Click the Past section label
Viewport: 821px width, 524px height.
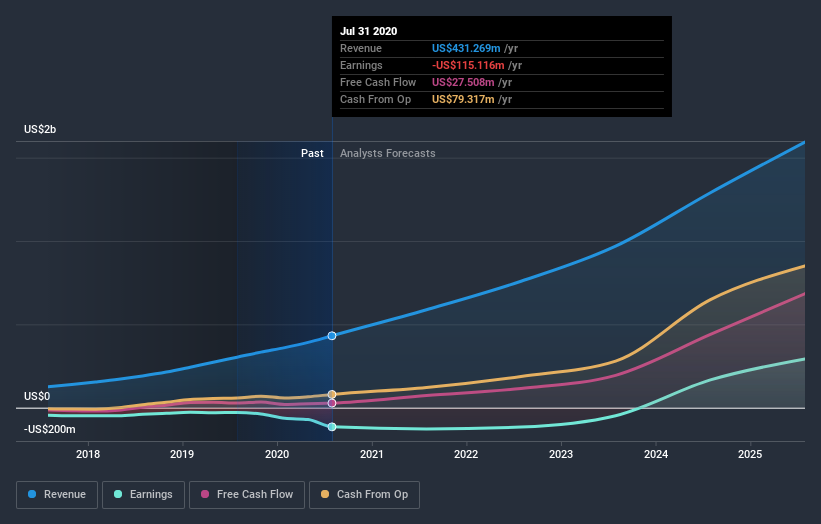point(312,153)
